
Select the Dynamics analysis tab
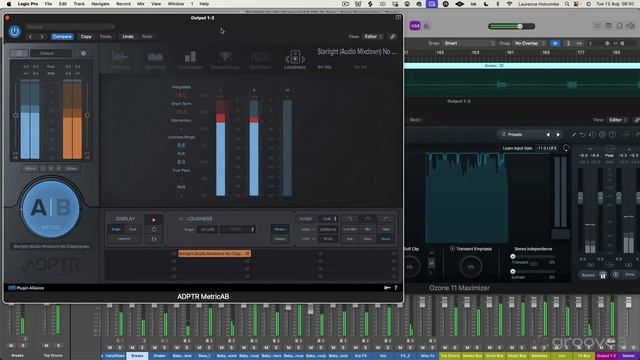(x=260, y=60)
